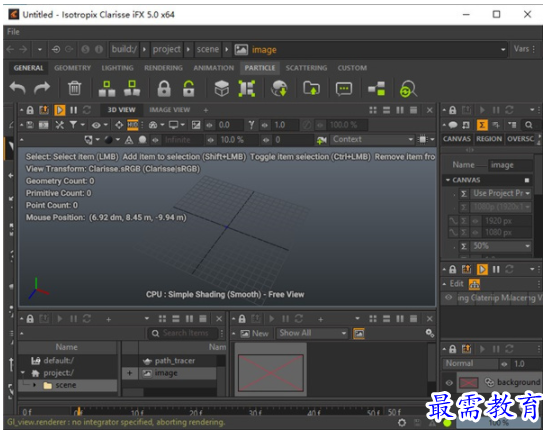
Task: Open the Use Project Pr dropdown
Action: click(501, 193)
